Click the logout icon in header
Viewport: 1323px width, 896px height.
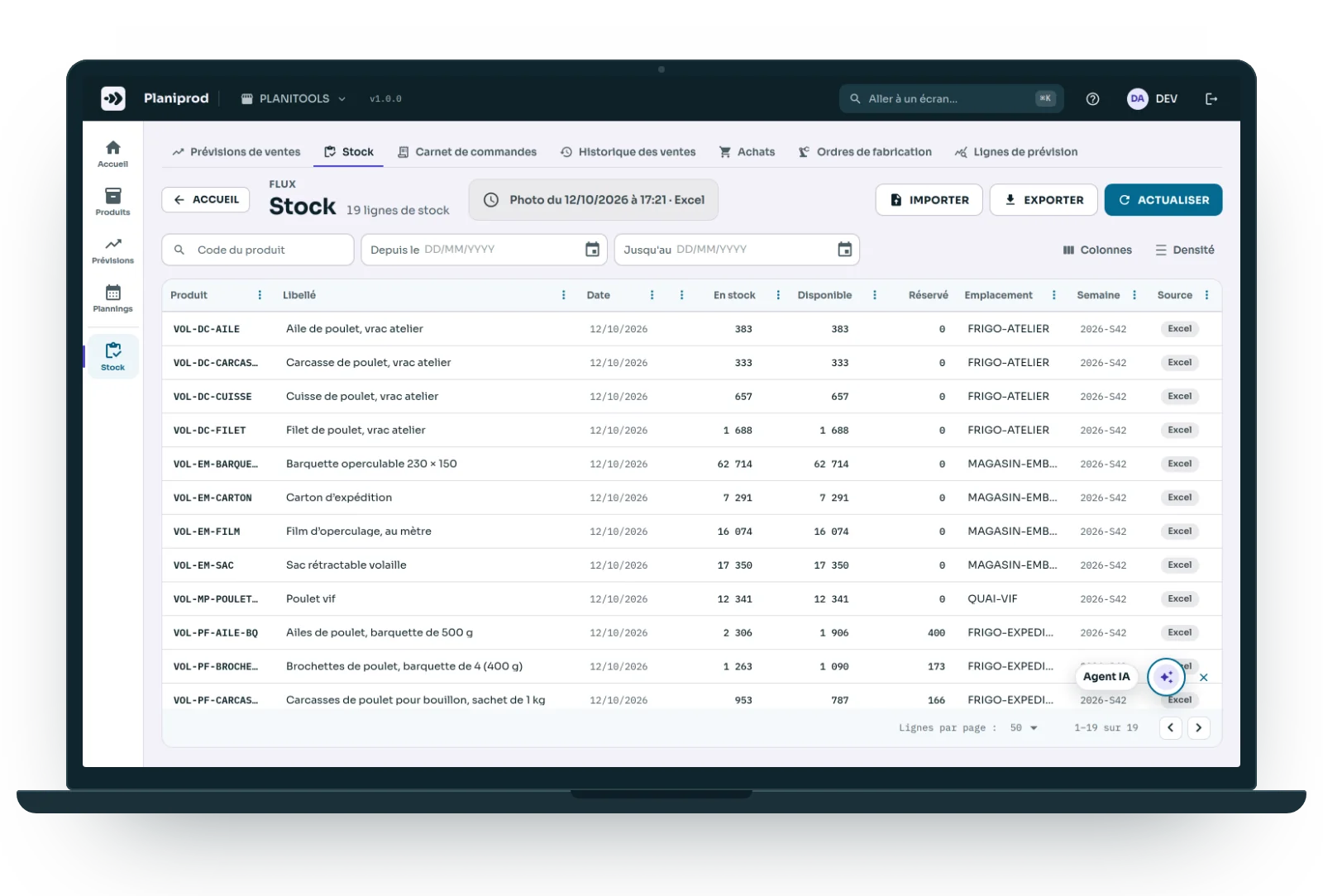(1211, 98)
